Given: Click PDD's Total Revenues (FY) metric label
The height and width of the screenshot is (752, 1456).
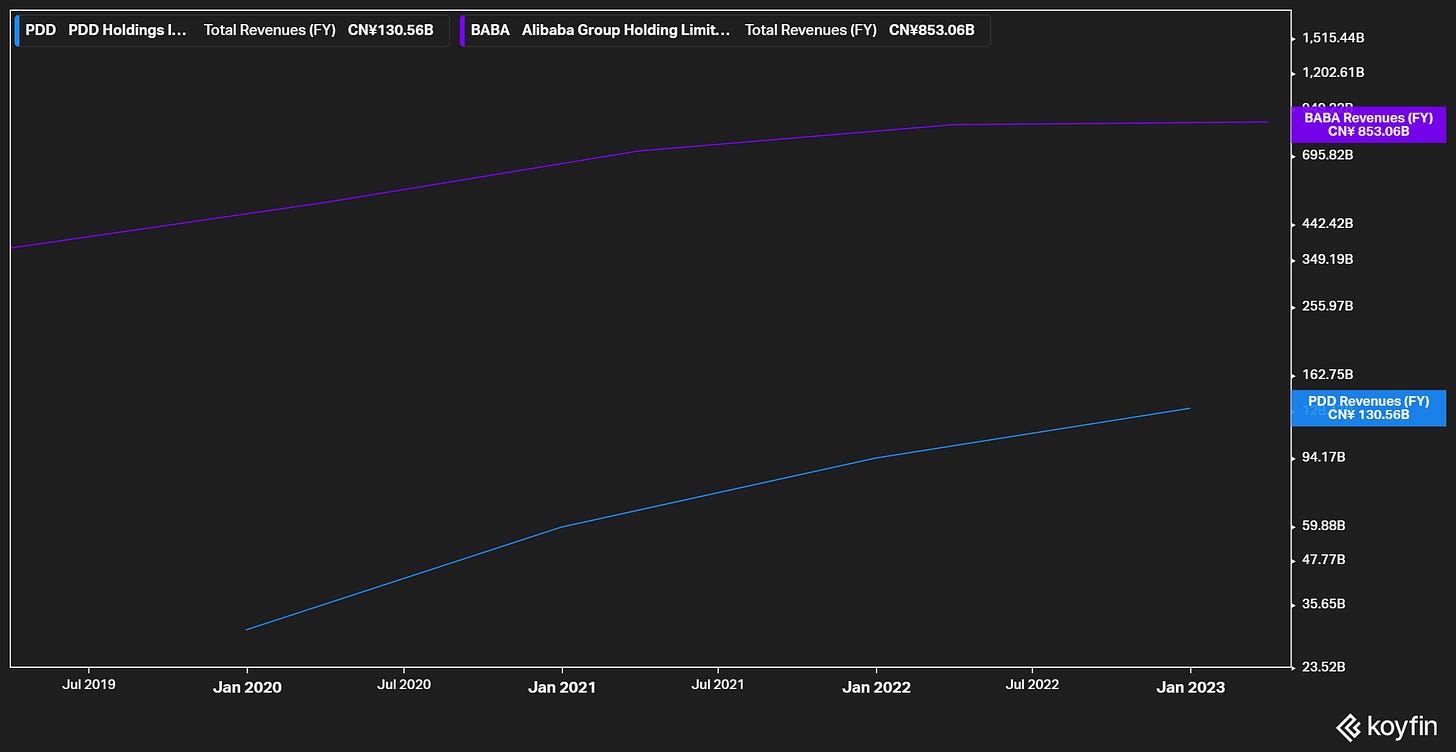Looking at the screenshot, I should [270, 30].
